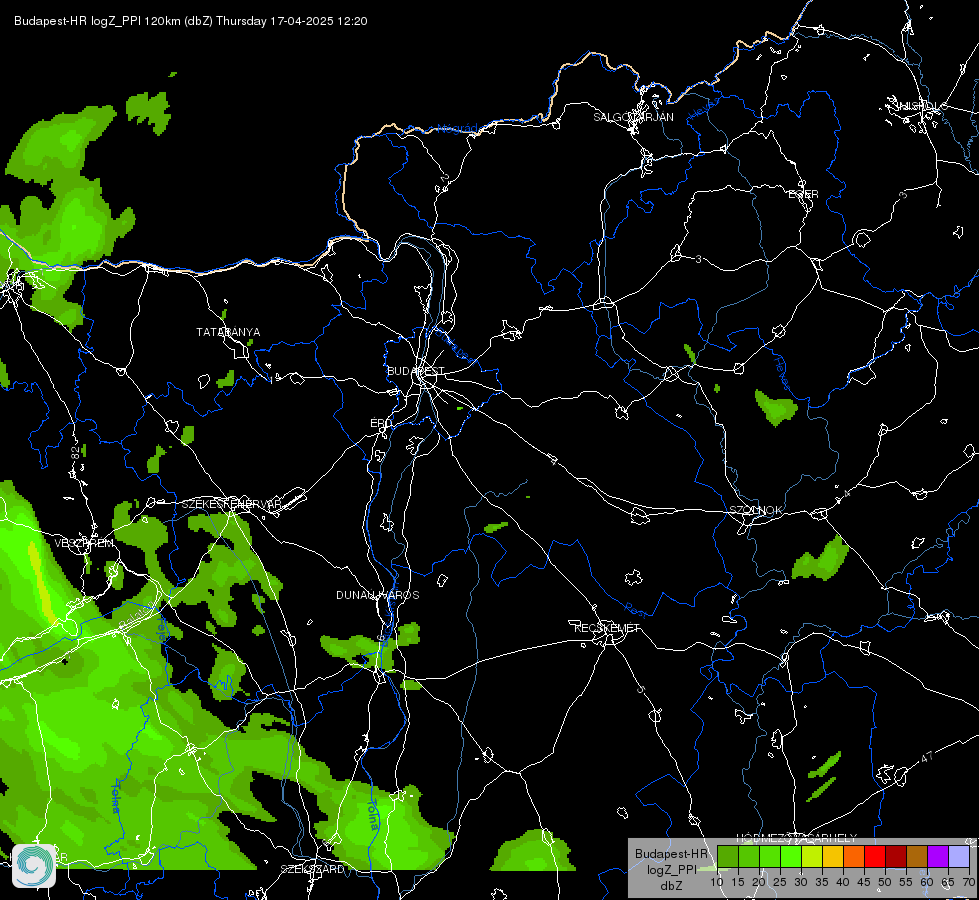This screenshot has height=900, width=979.
Task: Pick the 40-45 dBZ orange swatch
Action: pyautogui.click(x=854, y=857)
